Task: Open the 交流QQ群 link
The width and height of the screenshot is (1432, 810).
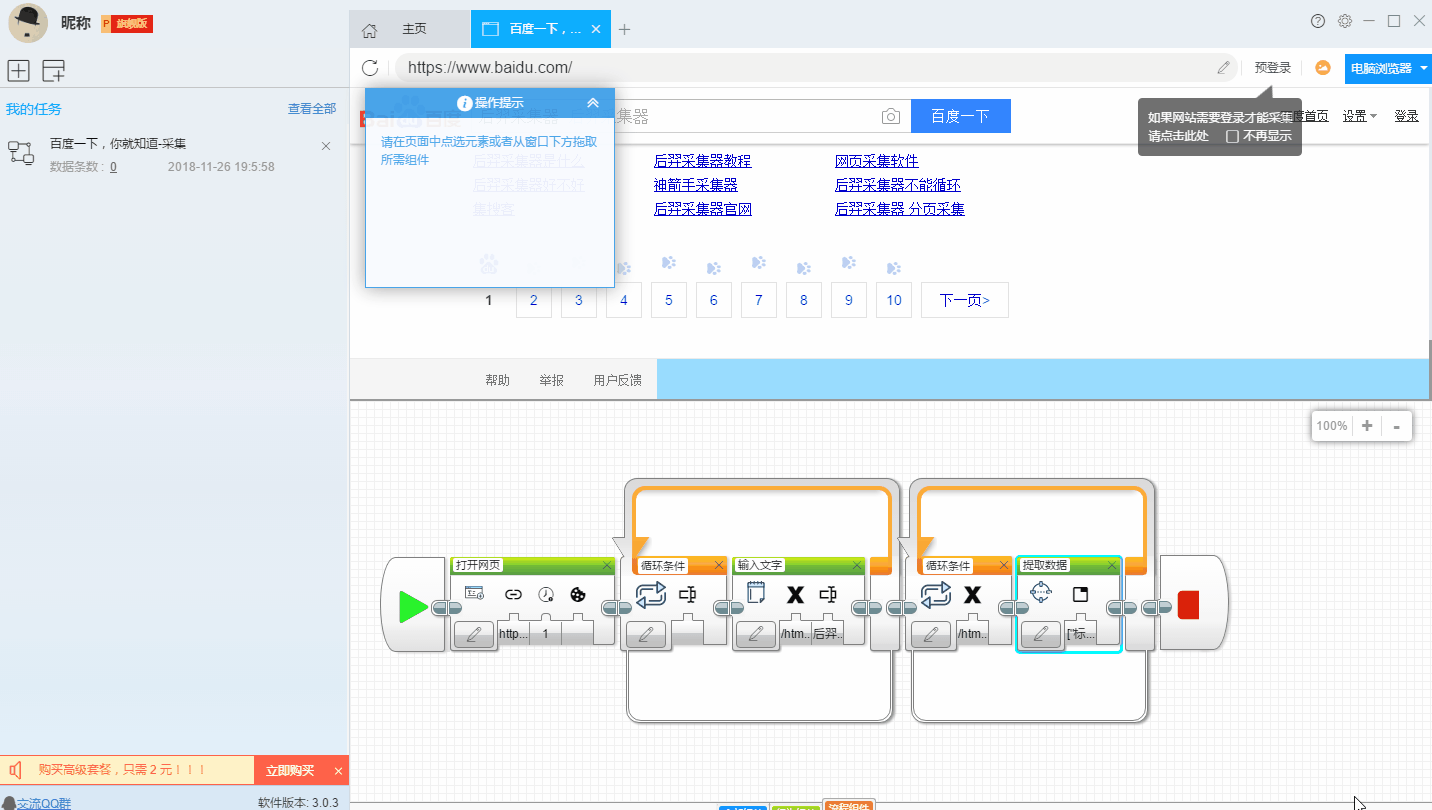Action: point(43,803)
